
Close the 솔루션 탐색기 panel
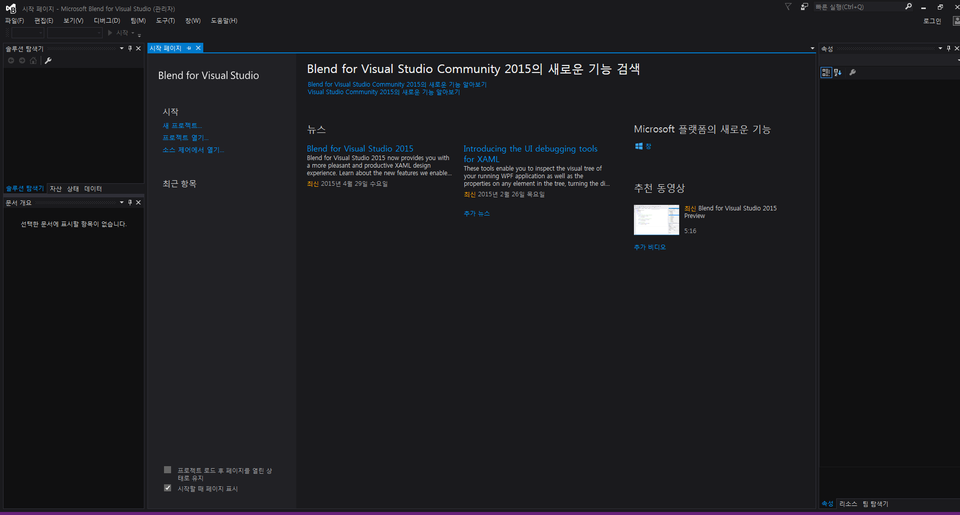click(138, 48)
